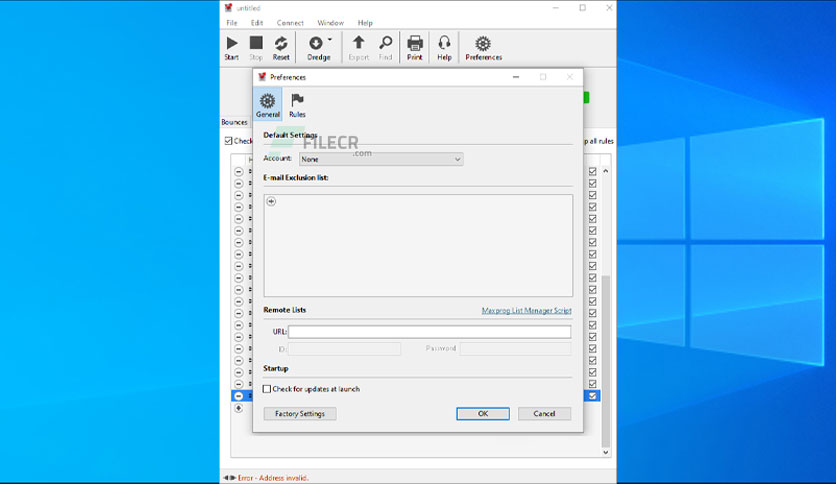Click into the Remote Lists URL field

[429, 332]
